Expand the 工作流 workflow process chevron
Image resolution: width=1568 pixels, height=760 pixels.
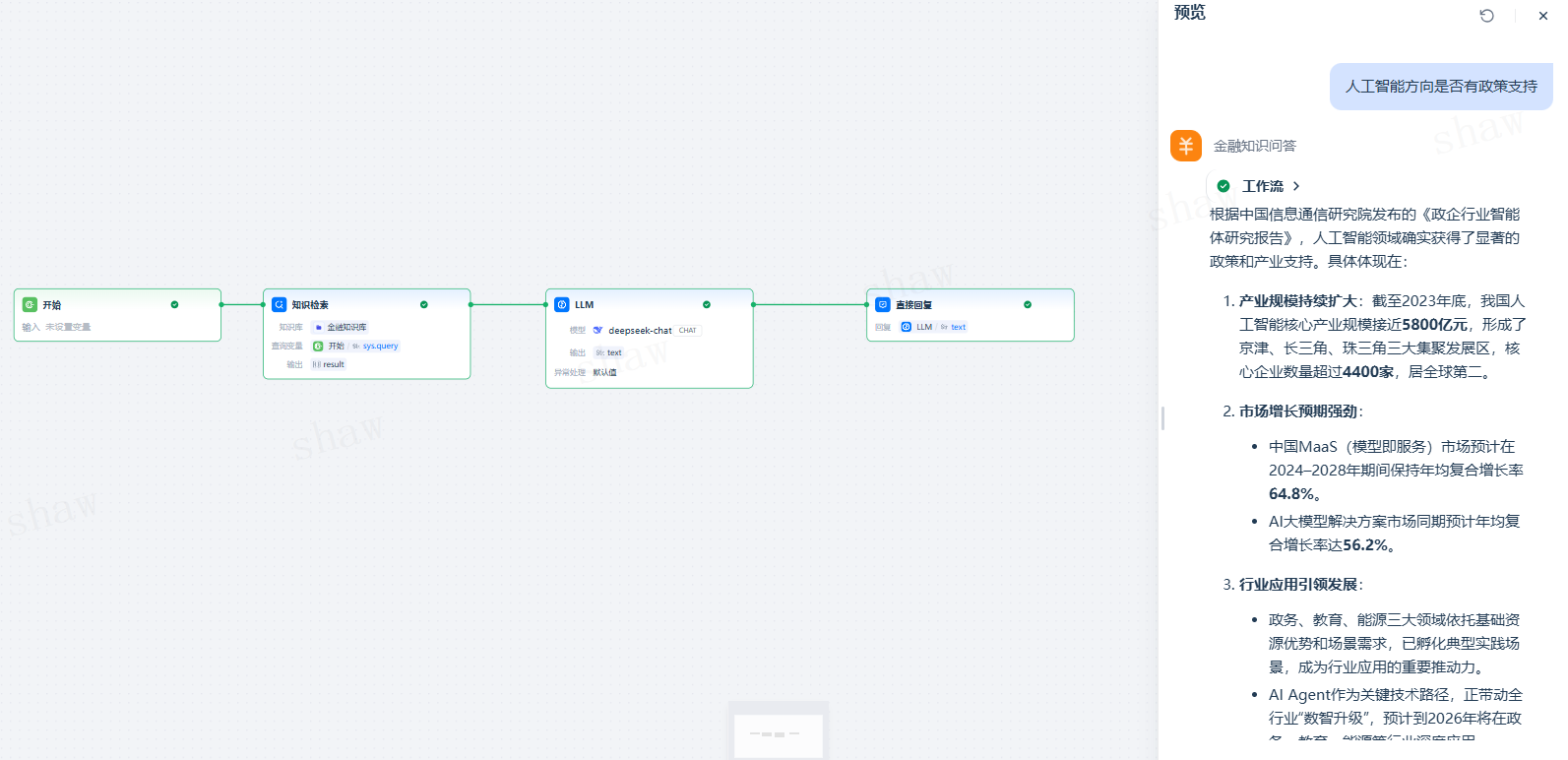pos(1296,186)
